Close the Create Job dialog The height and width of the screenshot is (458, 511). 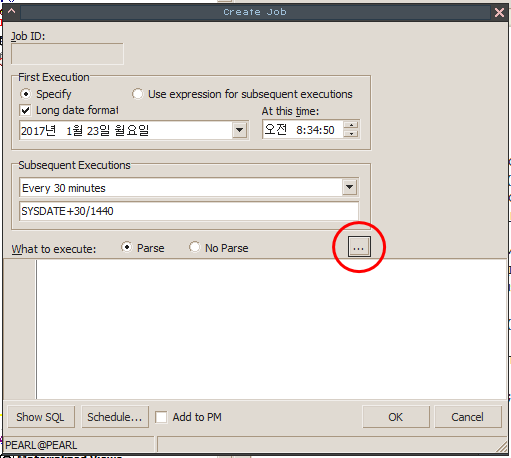[x=499, y=12]
